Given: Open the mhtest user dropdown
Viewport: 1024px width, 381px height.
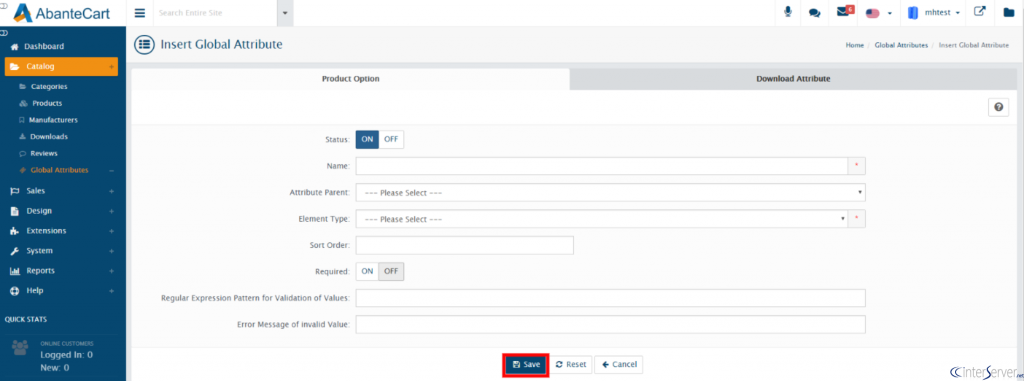Looking at the screenshot, I should pos(942,13).
